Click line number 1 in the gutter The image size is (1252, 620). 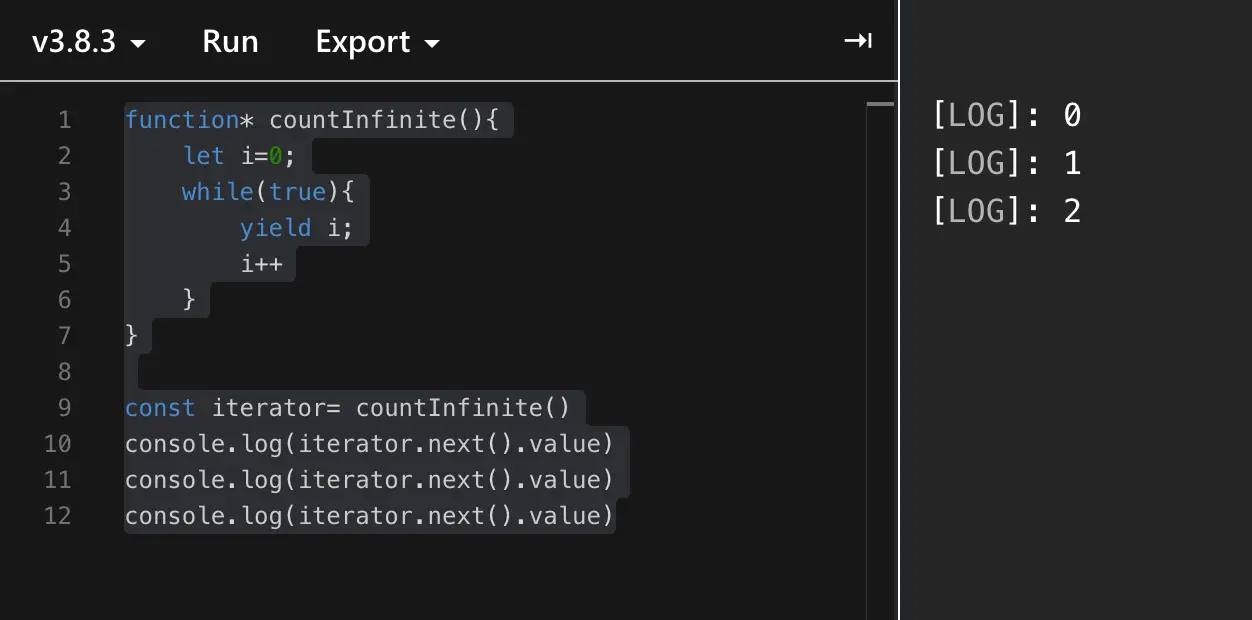[64, 119]
